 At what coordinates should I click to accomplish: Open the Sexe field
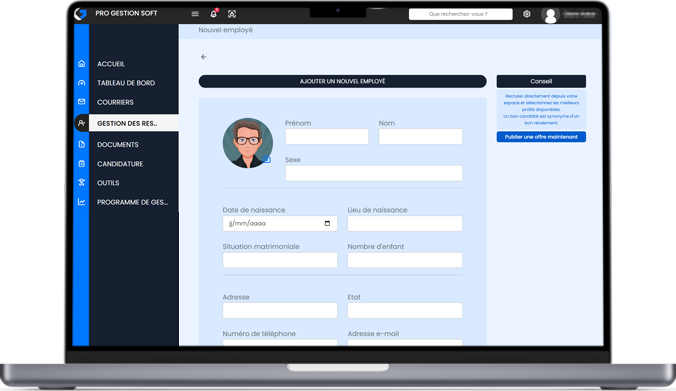tap(374, 173)
